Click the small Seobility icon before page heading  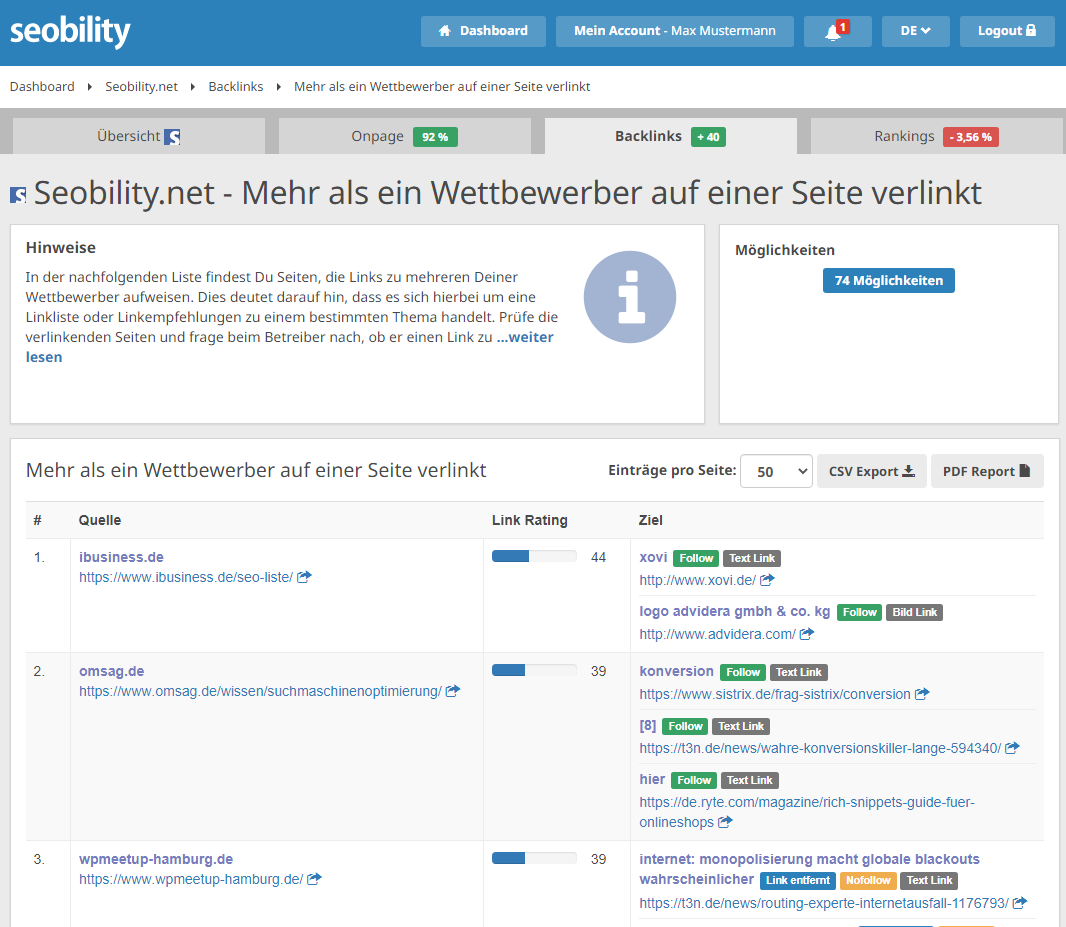tap(18, 195)
